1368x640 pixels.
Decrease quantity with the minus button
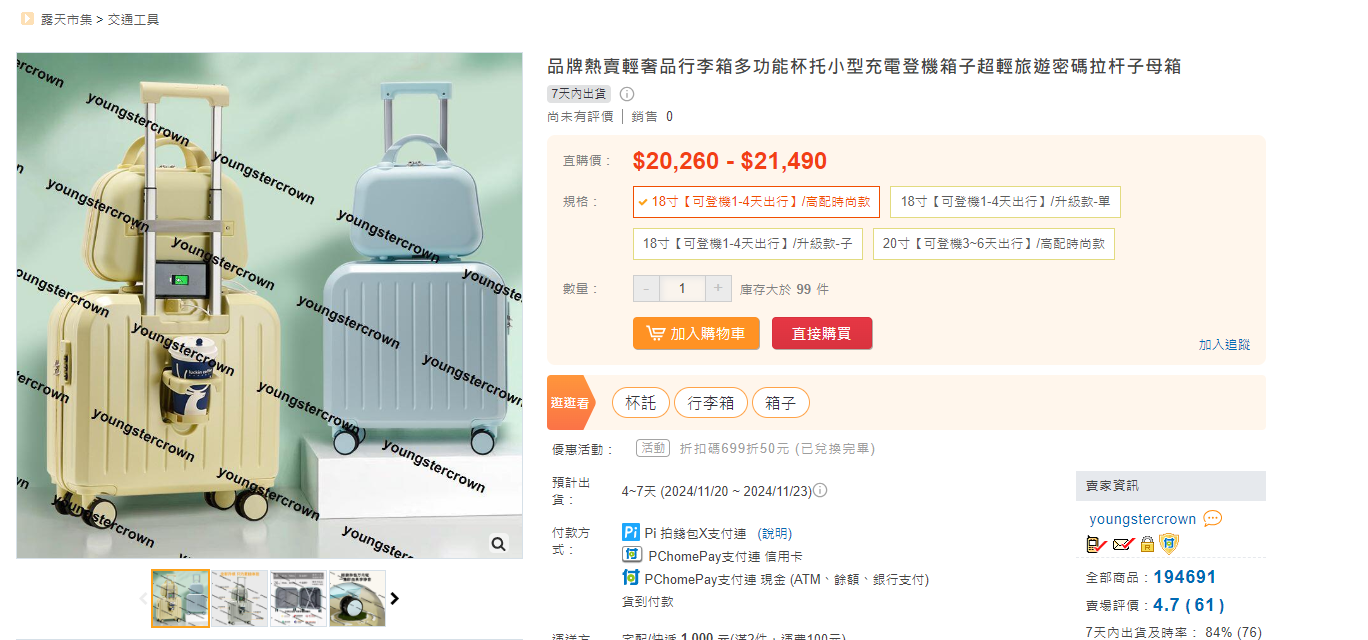pos(646,289)
